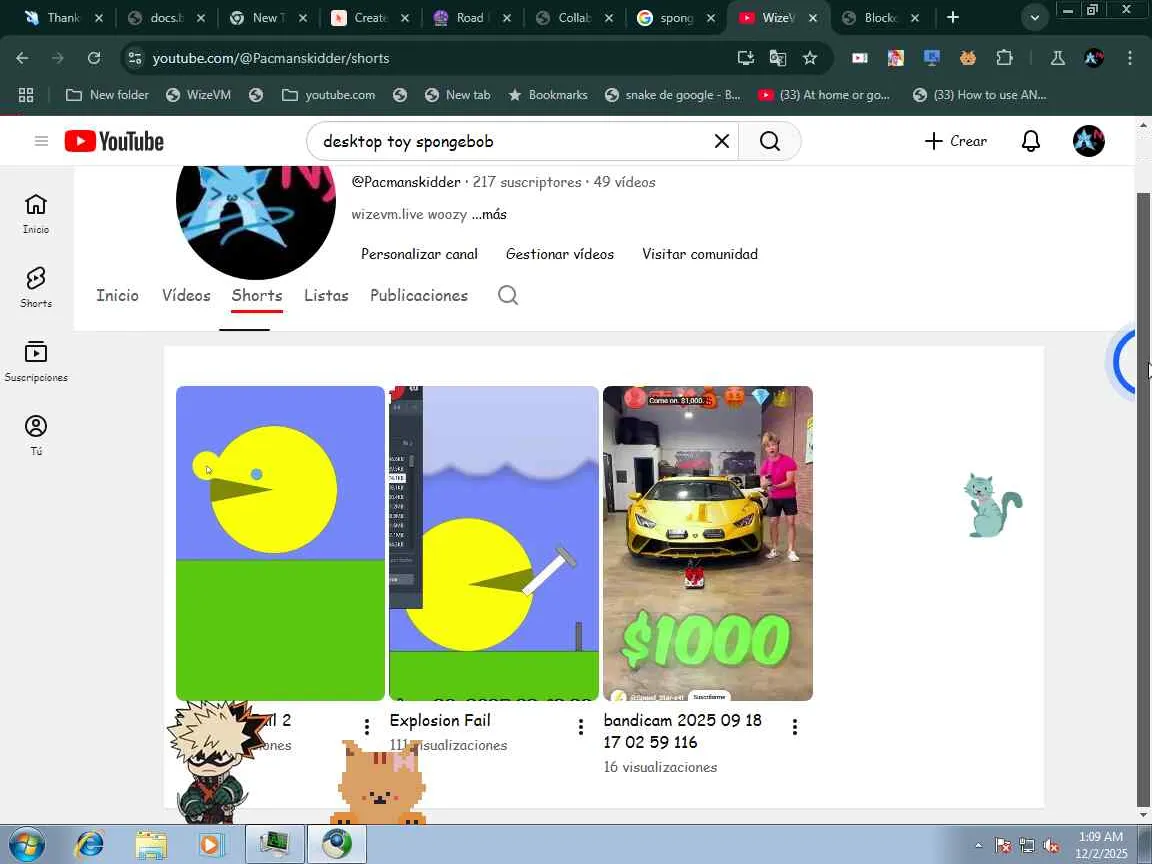
Task: Navigate back in the browser
Action: click(22, 58)
